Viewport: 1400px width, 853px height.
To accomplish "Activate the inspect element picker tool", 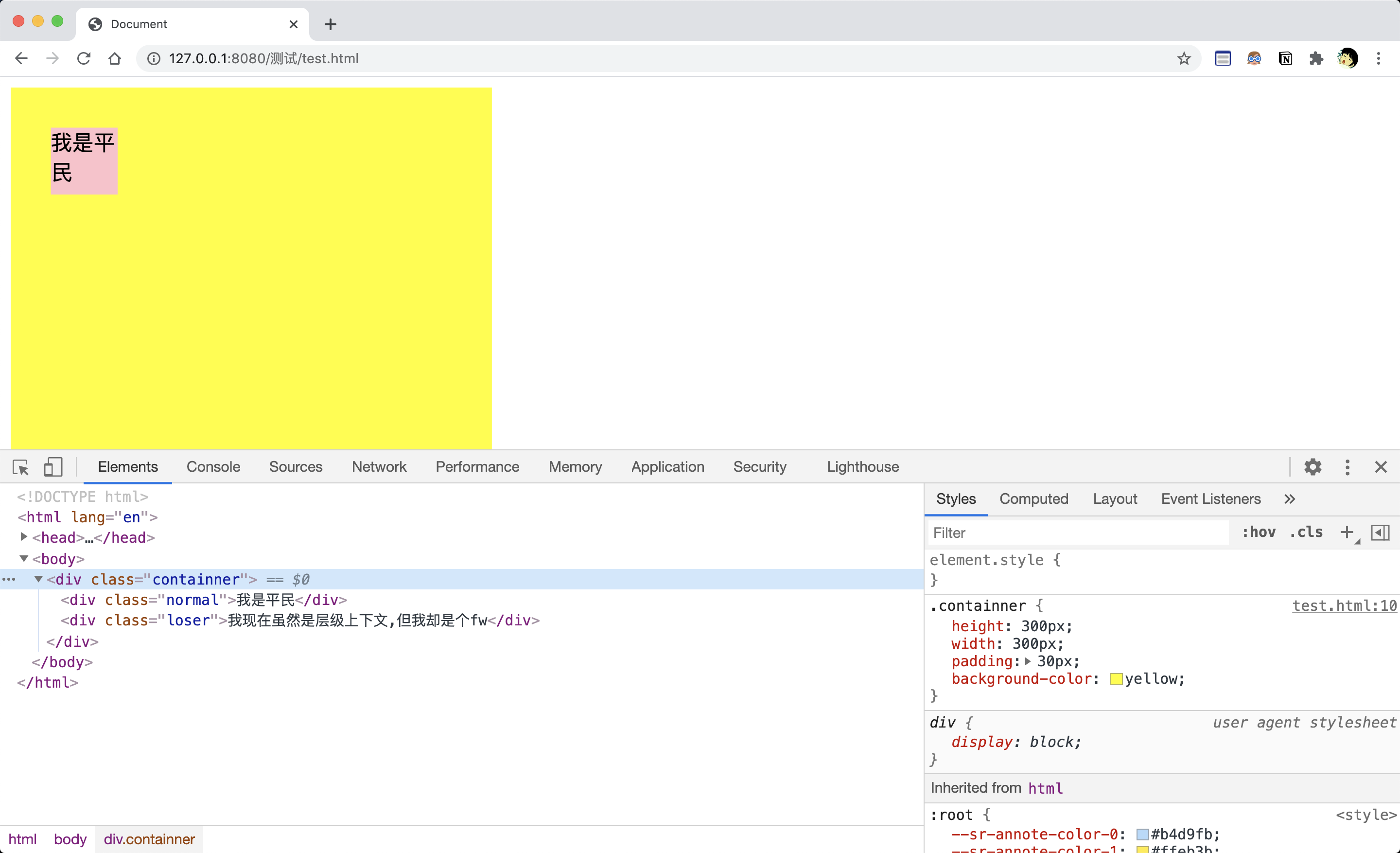I will 20,467.
